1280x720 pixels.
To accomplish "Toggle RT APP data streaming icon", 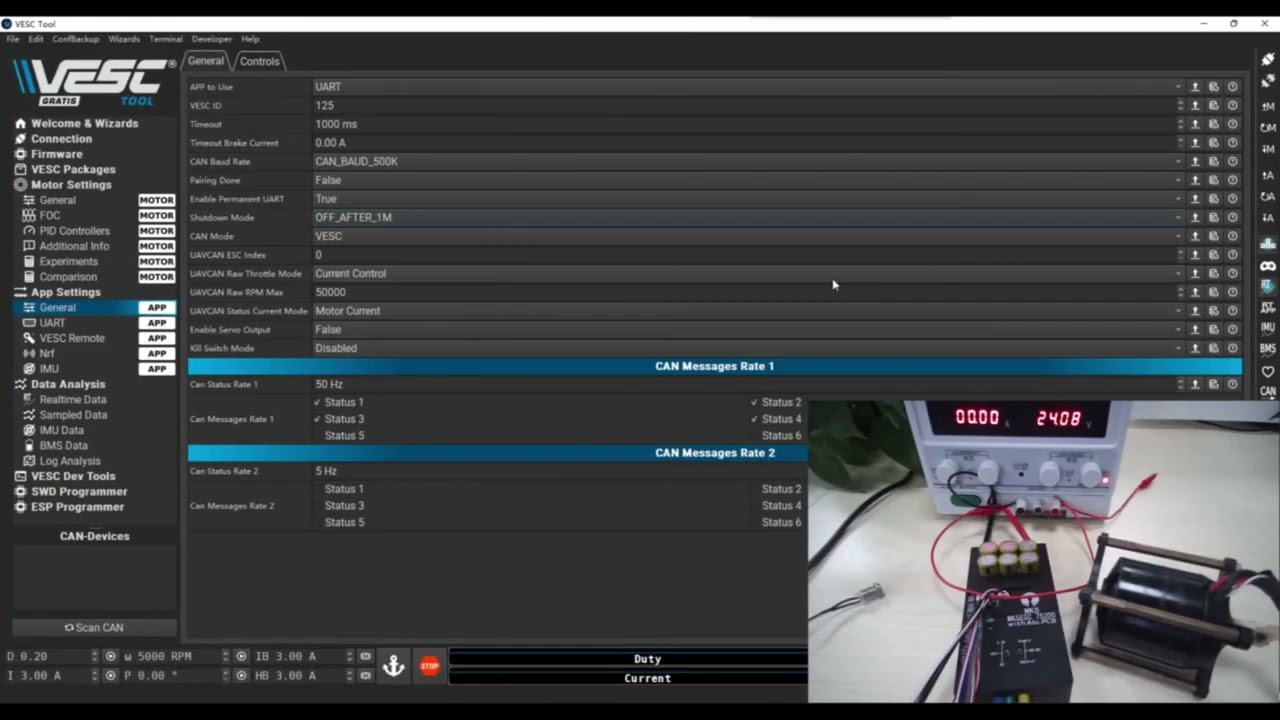I will (1268, 308).
